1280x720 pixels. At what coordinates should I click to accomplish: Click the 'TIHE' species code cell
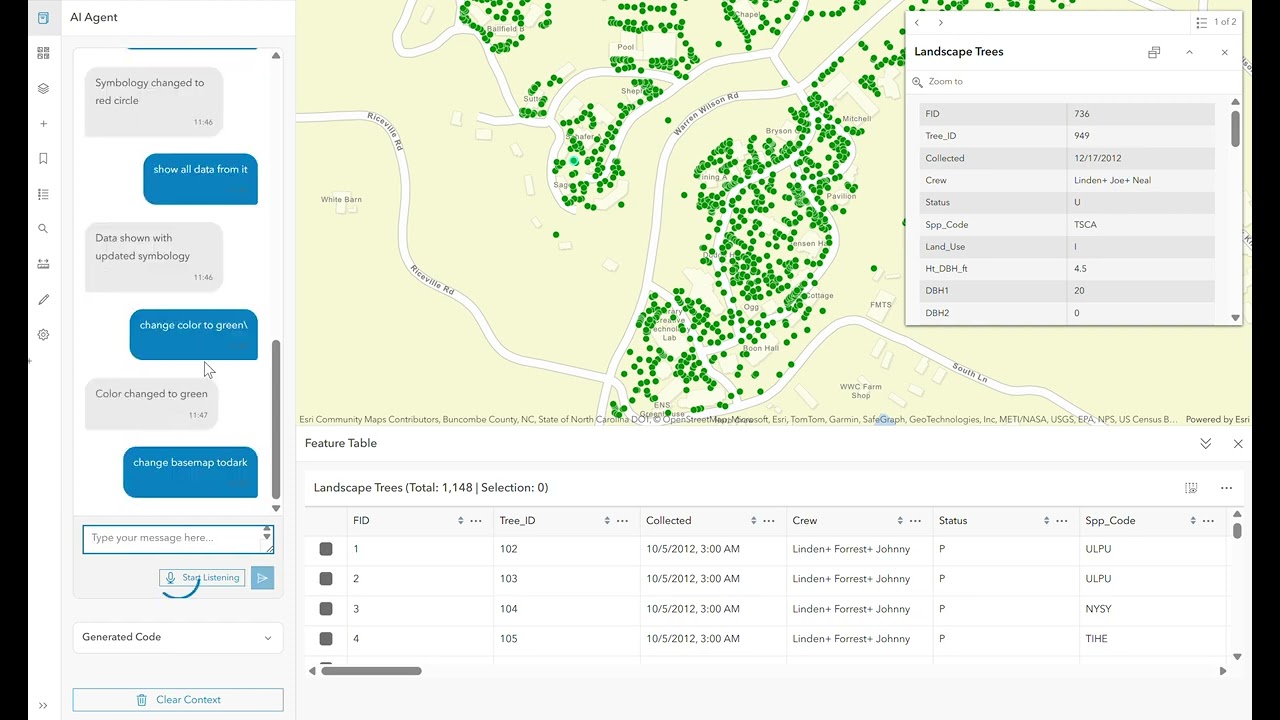coord(1096,639)
